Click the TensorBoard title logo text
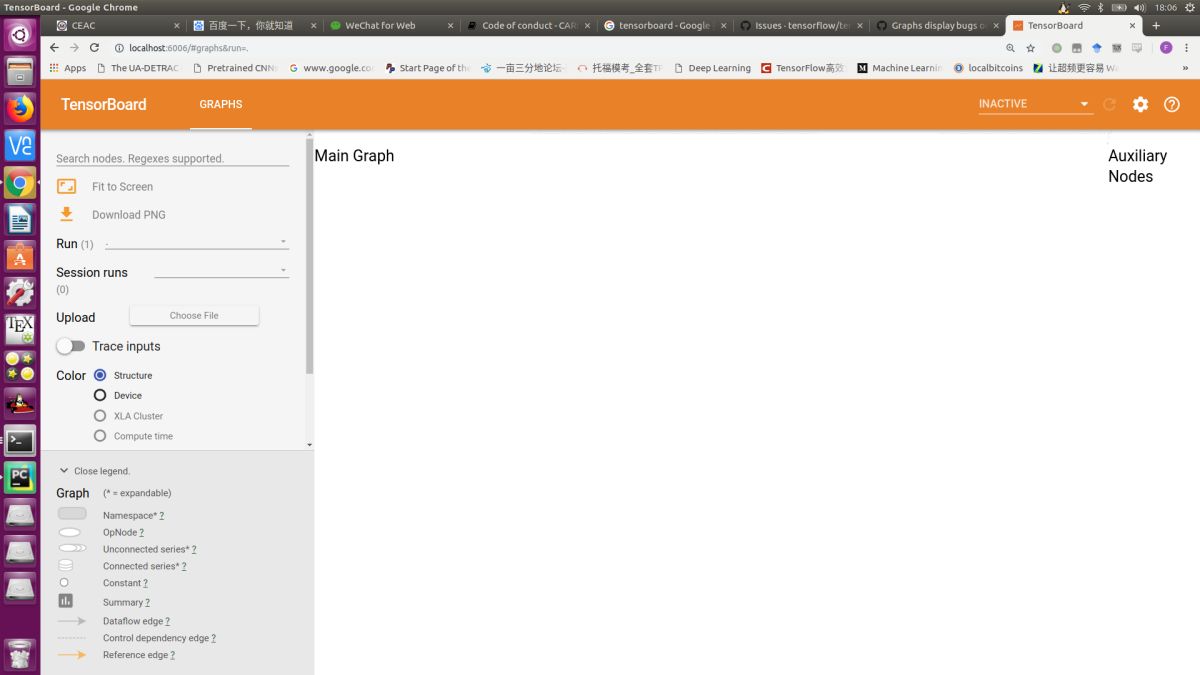Image resolution: width=1200 pixels, height=675 pixels. click(x=104, y=104)
